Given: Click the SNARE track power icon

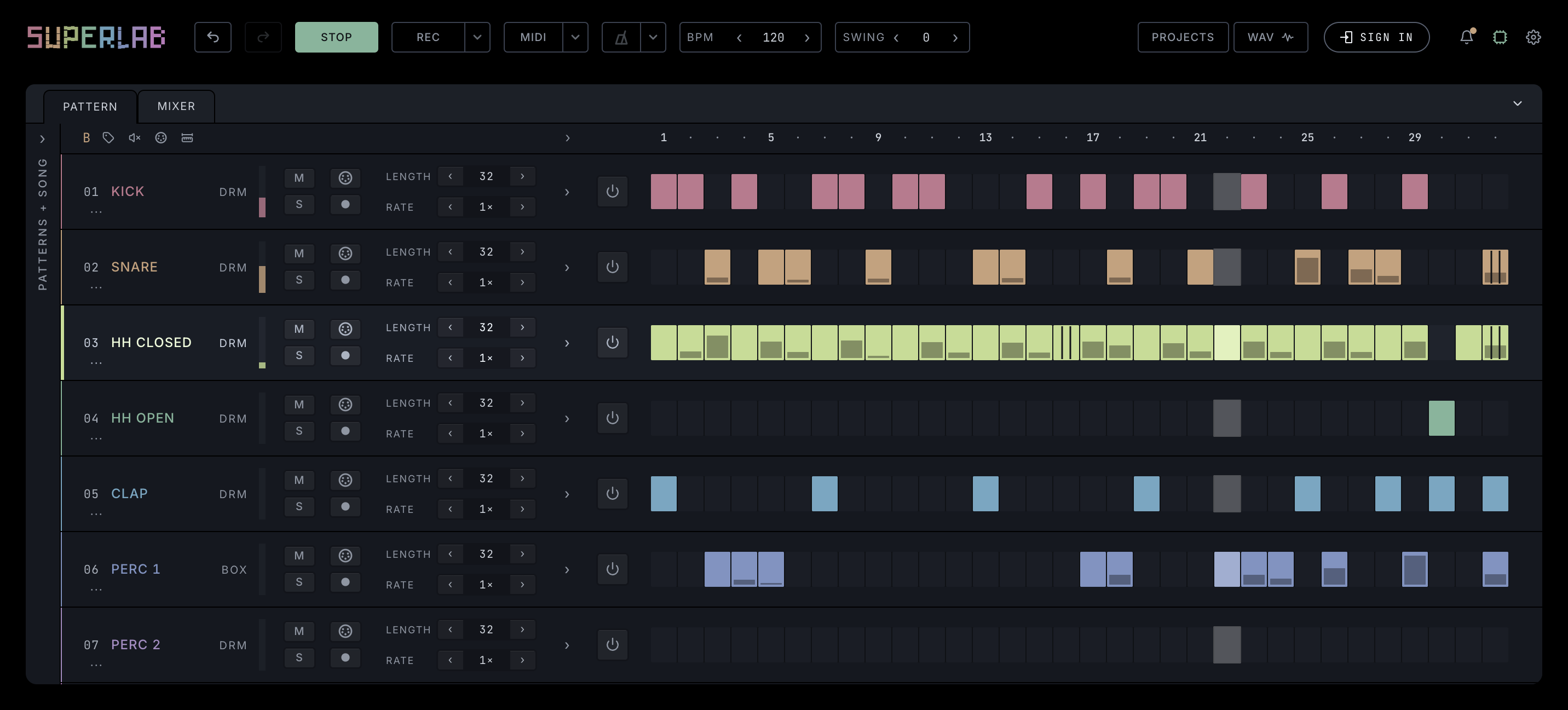Looking at the screenshot, I should [x=612, y=267].
